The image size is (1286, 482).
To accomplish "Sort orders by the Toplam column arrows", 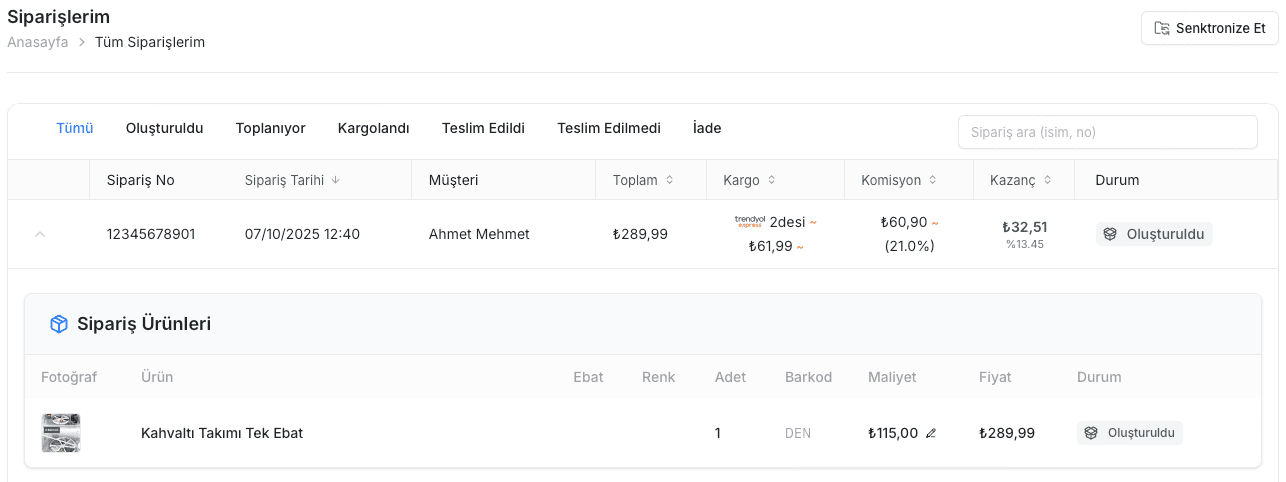I will point(669,180).
